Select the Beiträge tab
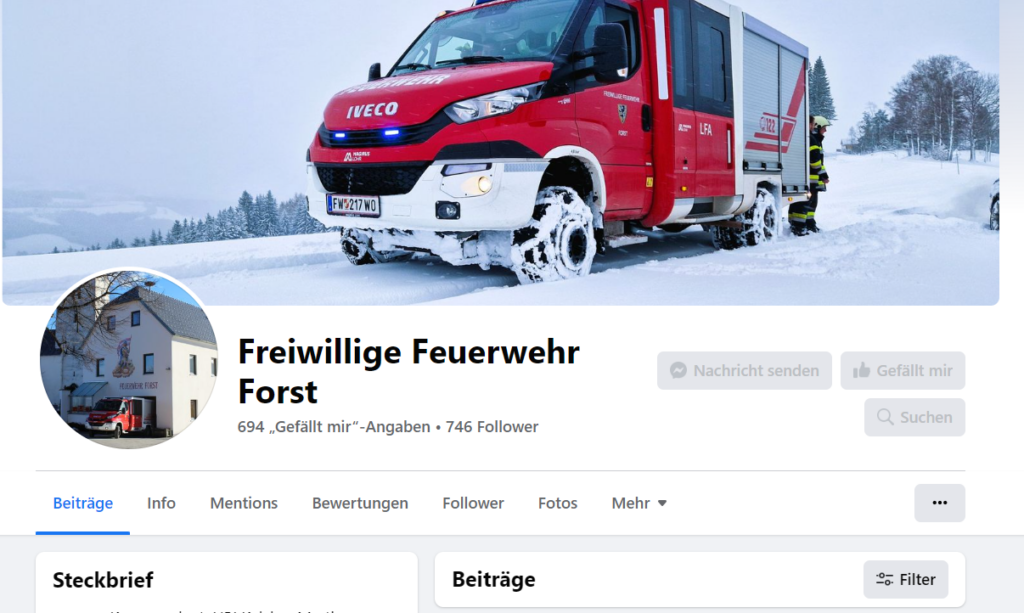This screenshot has height=613, width=1024. (x=83, y=503)
